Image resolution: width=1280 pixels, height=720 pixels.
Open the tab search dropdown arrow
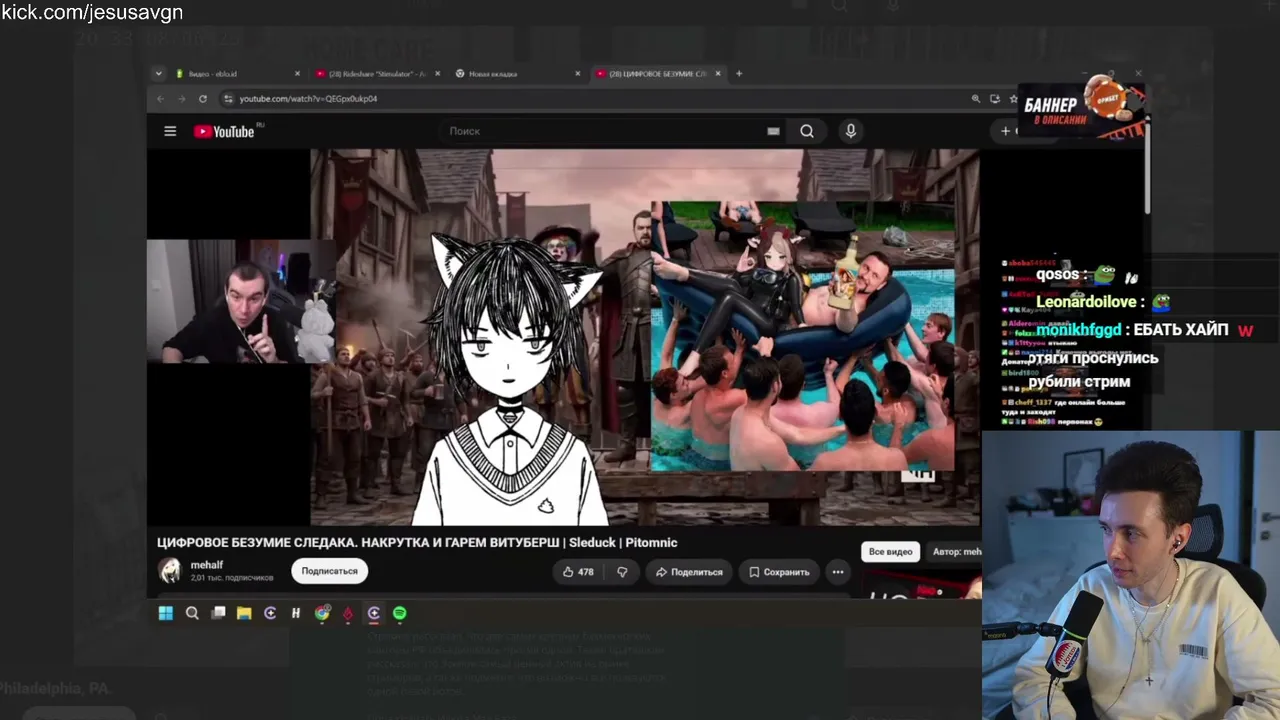158,74
